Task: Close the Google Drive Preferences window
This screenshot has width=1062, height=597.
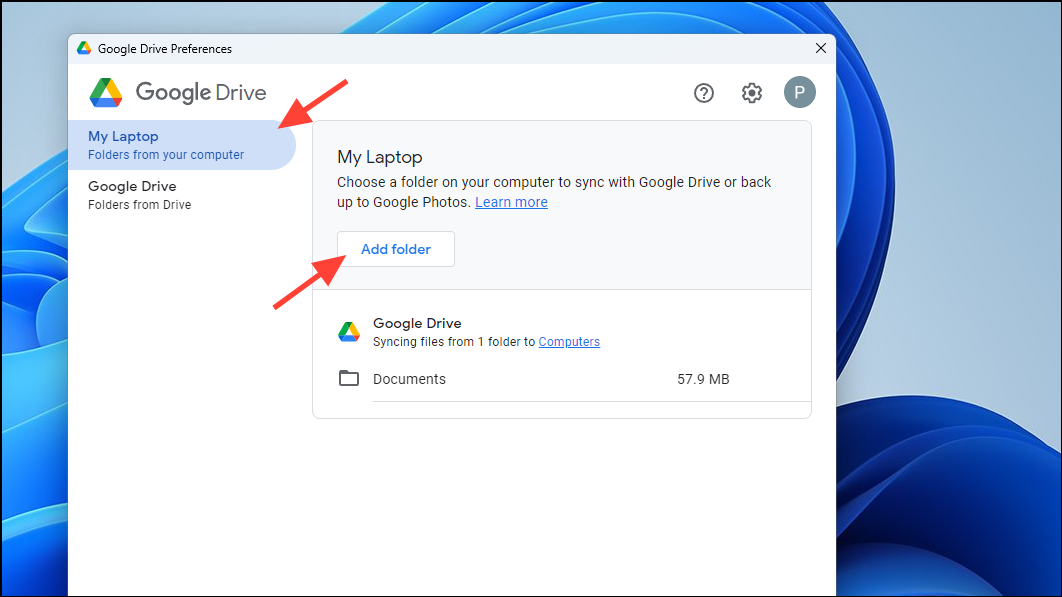Action: tap(820, 48)
